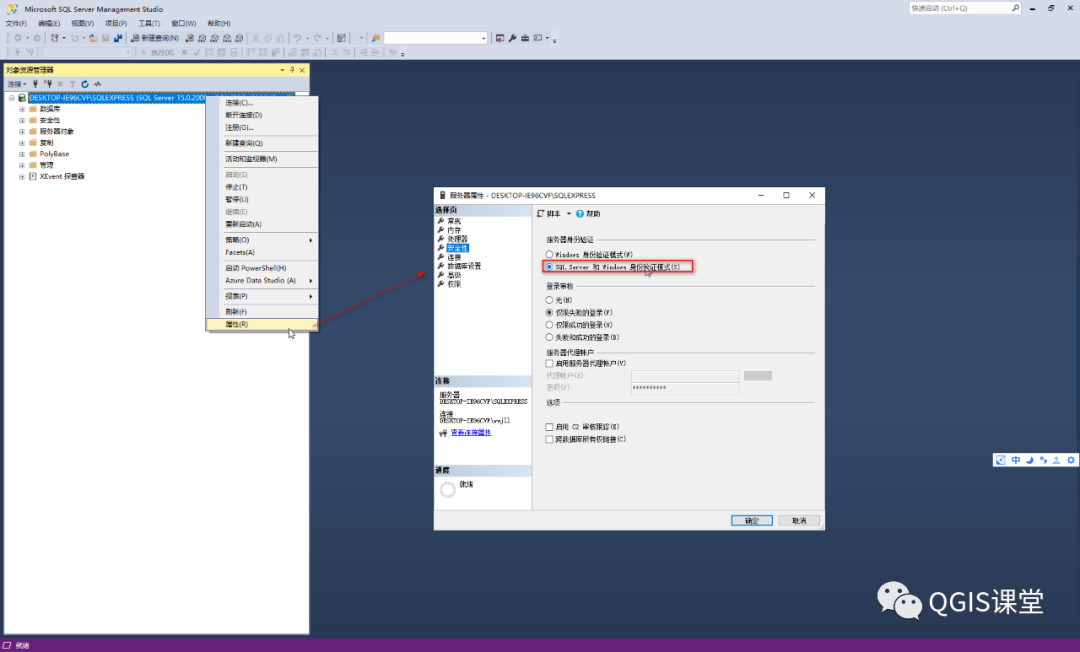Open the 报表(P) submenu in context menu
The height and width of the screenshot is (652, 1080).
click(262, 296)
